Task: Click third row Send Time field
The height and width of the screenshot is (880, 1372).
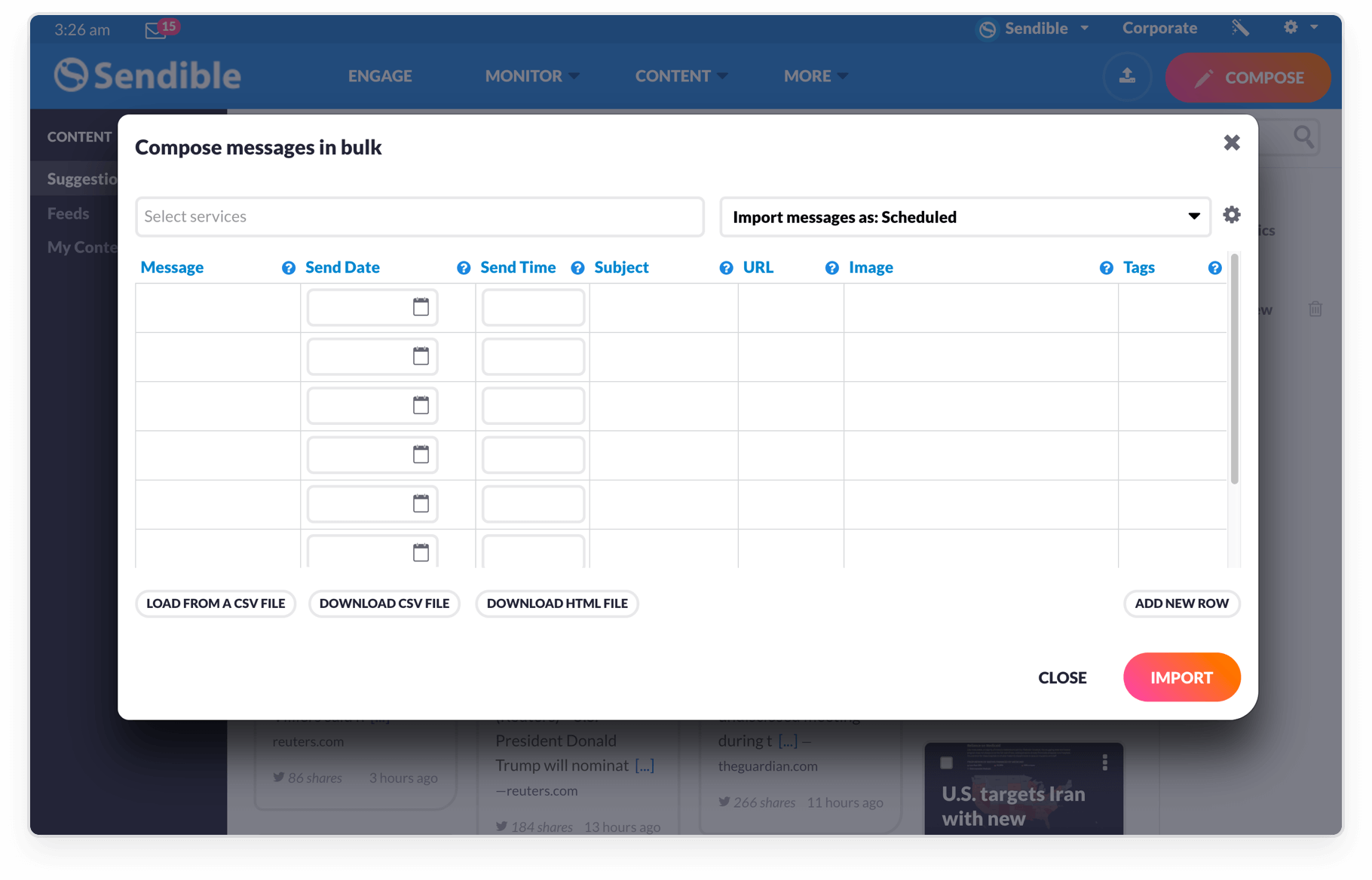Action: coord(533,405)
